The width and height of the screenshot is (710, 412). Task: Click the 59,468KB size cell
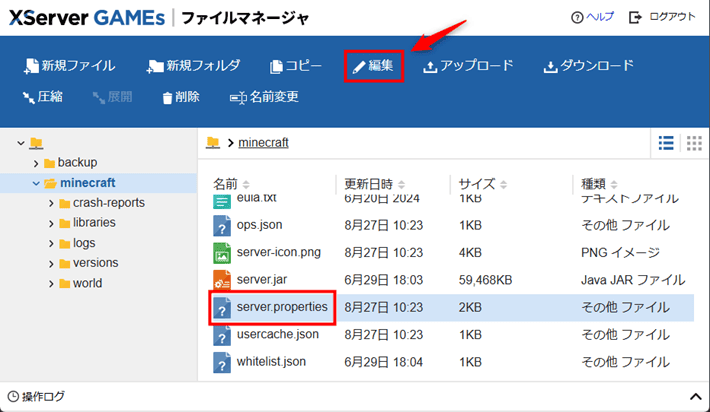pos(485,280)
